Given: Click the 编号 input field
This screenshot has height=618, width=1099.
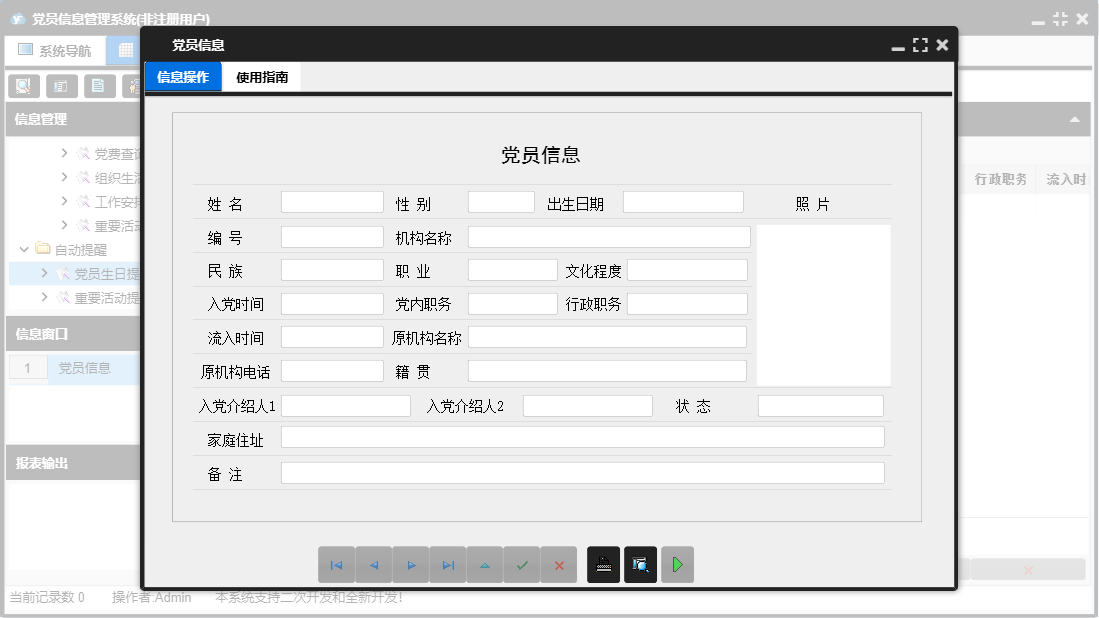Looking at the screenshot, I should click(332, 237).
